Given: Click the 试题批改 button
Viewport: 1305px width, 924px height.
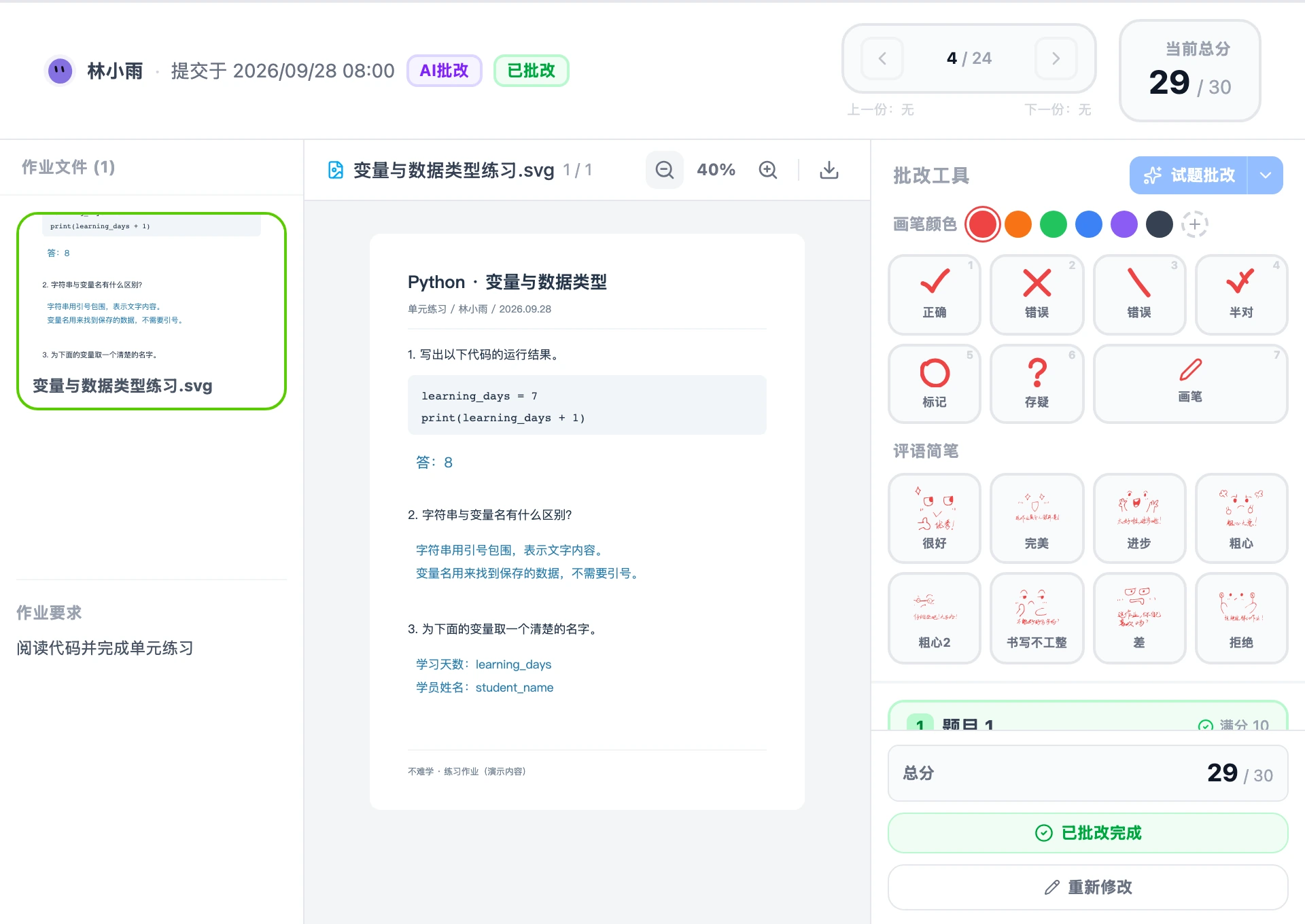Looking at the screenshot, I should pyautogui.click(x=1189, y=175).
